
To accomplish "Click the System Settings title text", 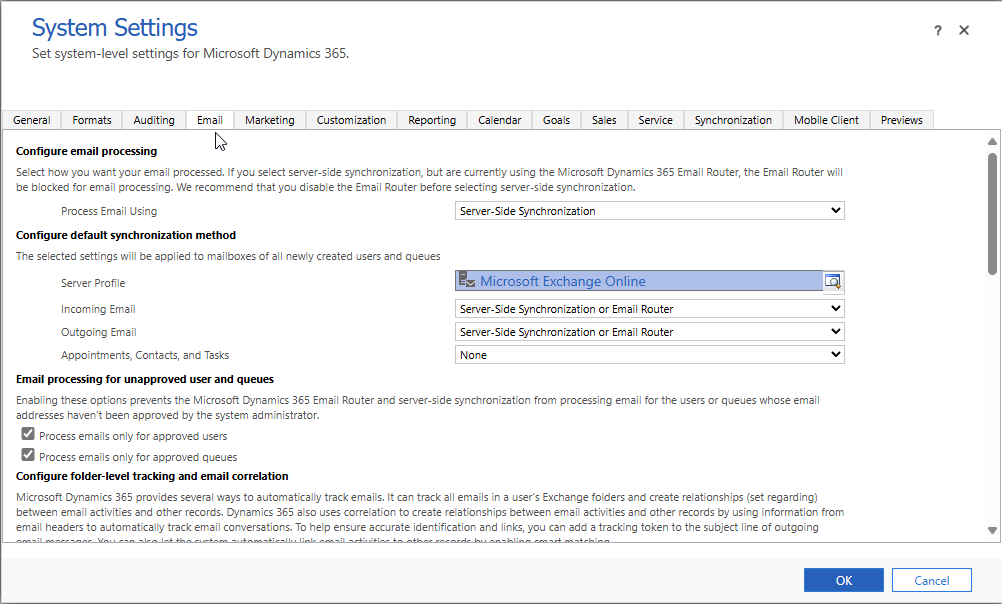I will point(115,28).
